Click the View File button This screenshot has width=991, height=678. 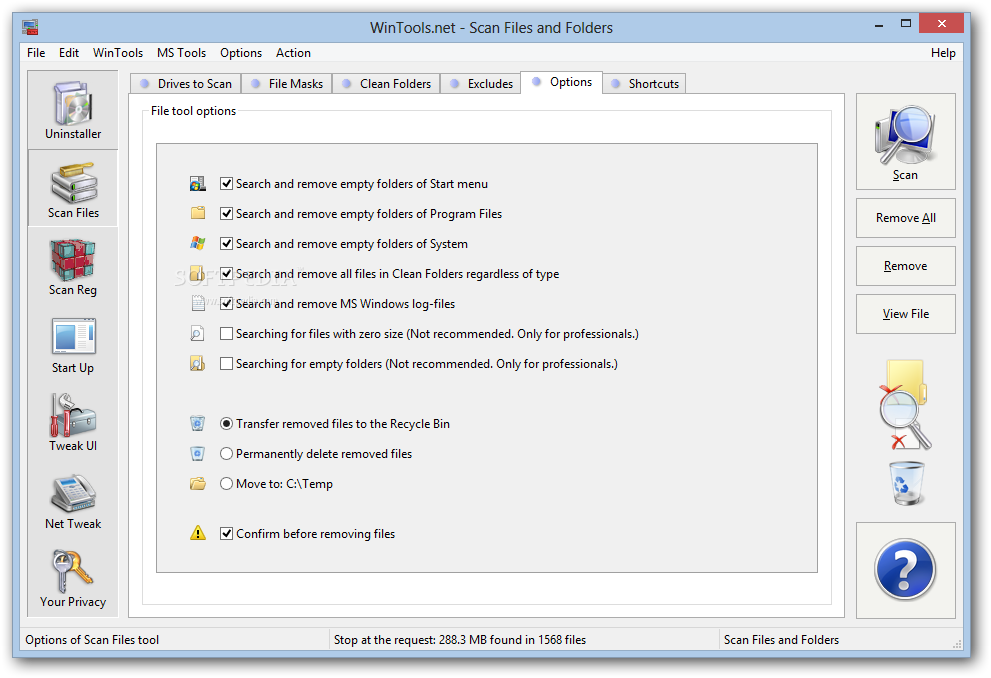(906, 314)
